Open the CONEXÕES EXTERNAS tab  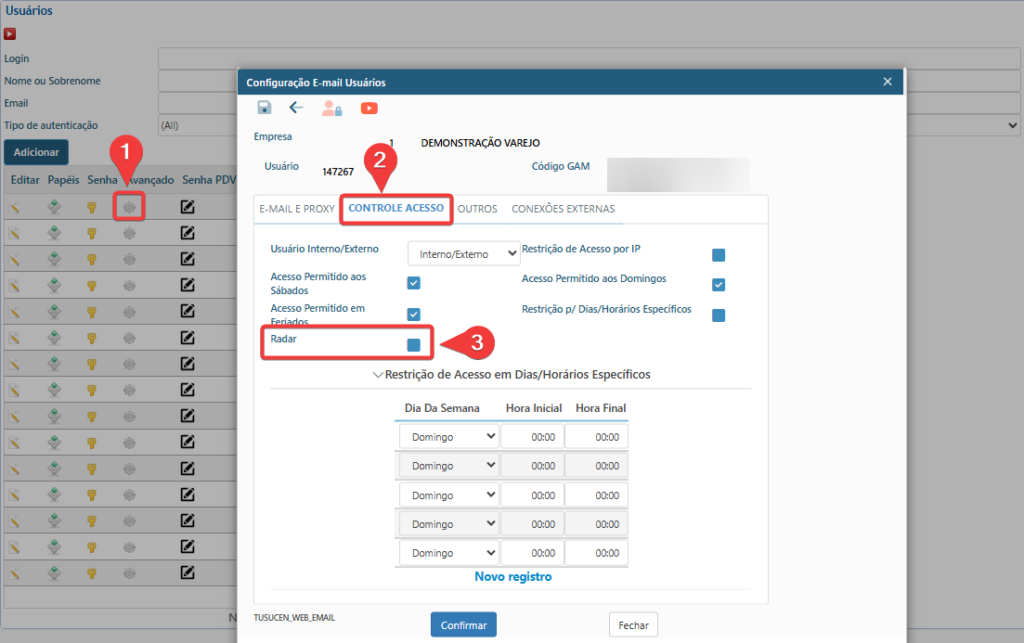click(x=563, y=209)
